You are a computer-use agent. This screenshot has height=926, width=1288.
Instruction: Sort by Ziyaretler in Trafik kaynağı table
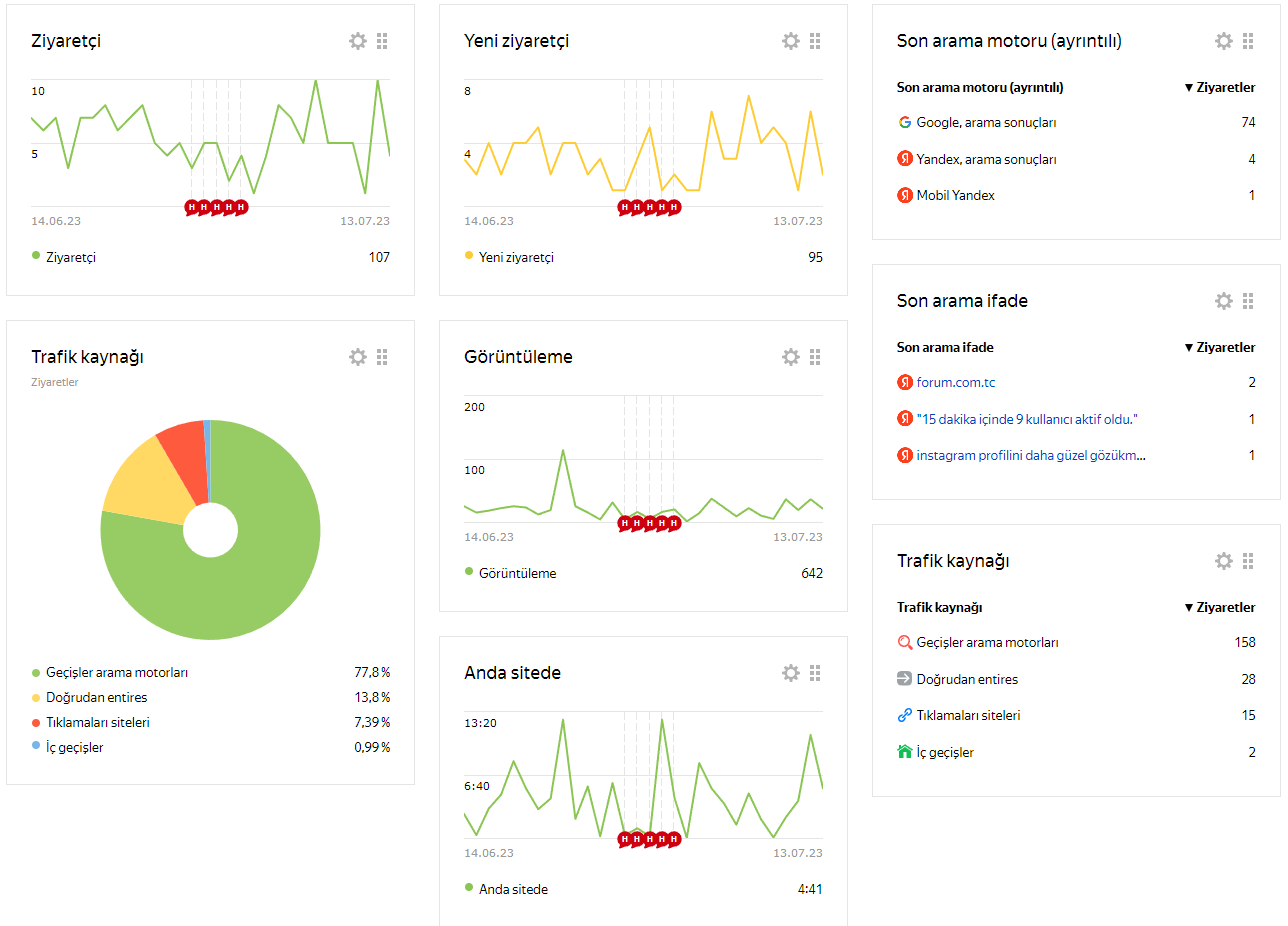tap(1219, 607)
